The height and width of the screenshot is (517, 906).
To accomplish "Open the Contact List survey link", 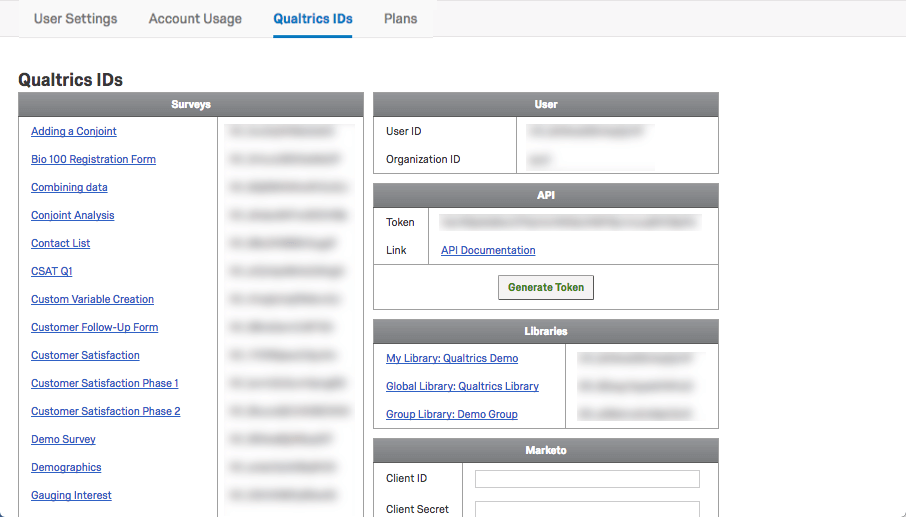I will 60,243.
